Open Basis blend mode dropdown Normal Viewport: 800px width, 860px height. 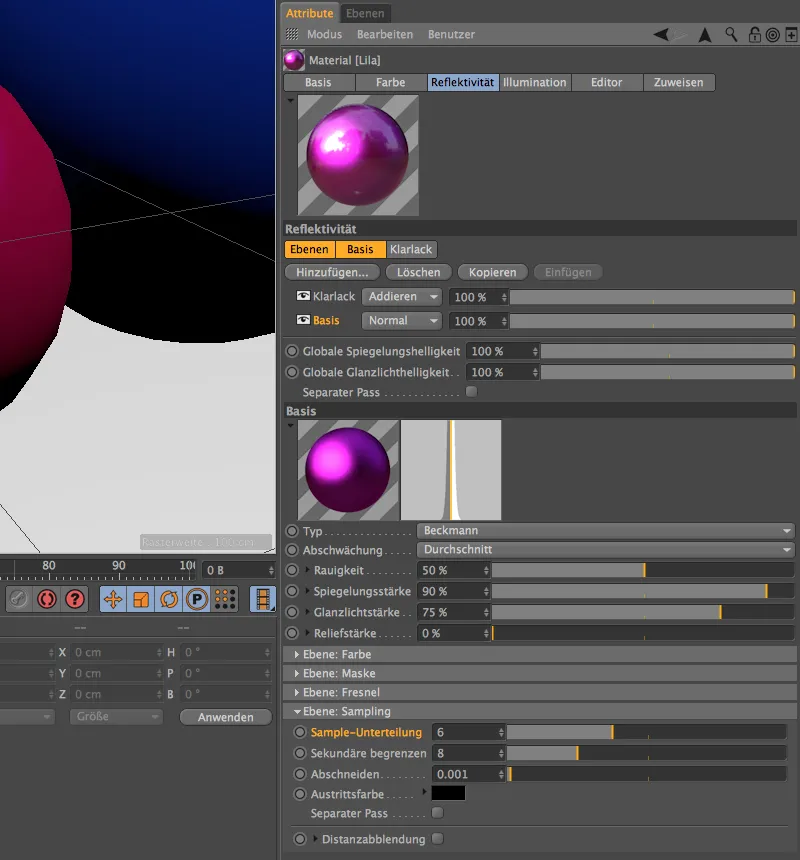(x=402, y=321)
